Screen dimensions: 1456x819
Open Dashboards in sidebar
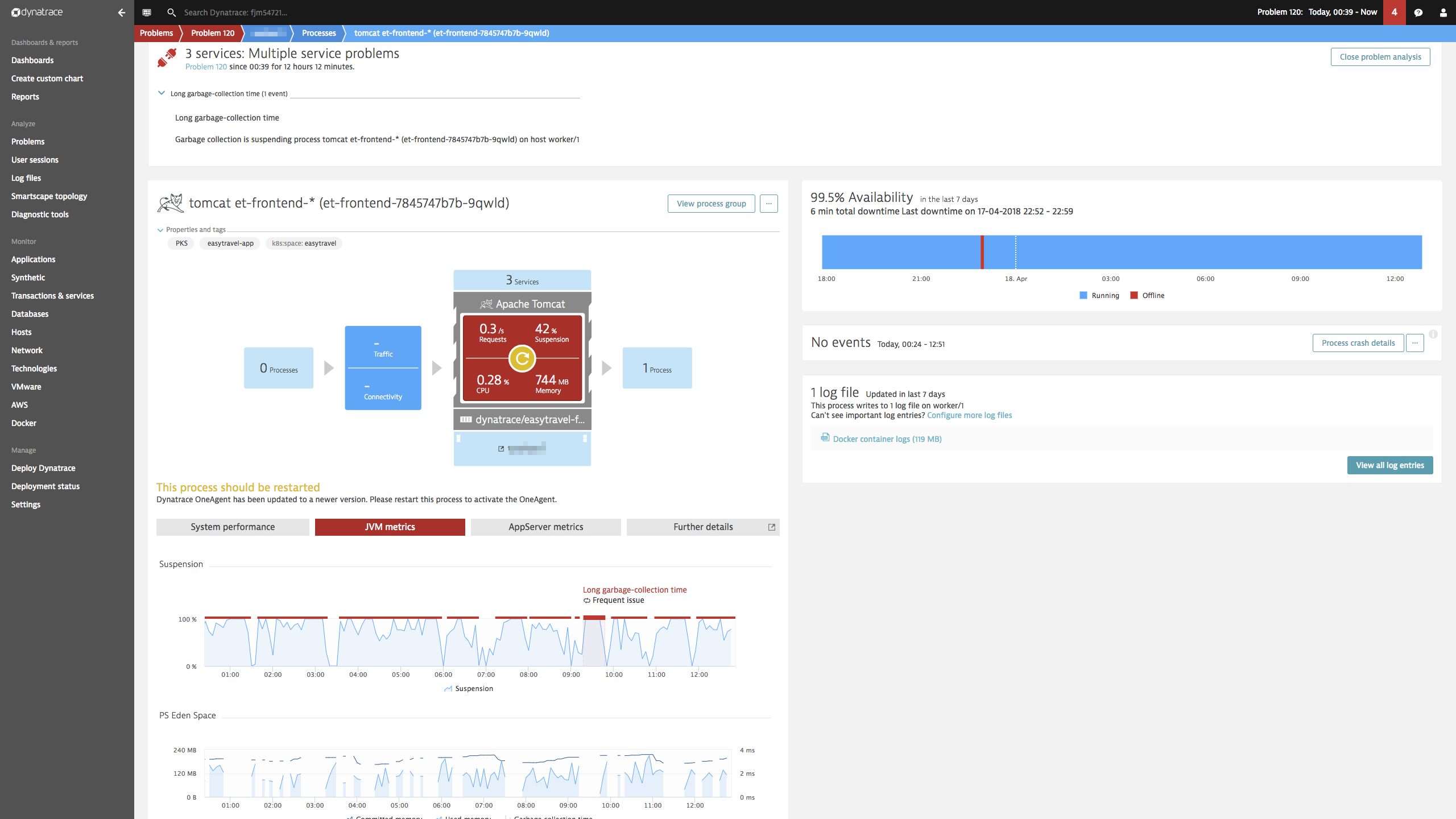[32, 60]
